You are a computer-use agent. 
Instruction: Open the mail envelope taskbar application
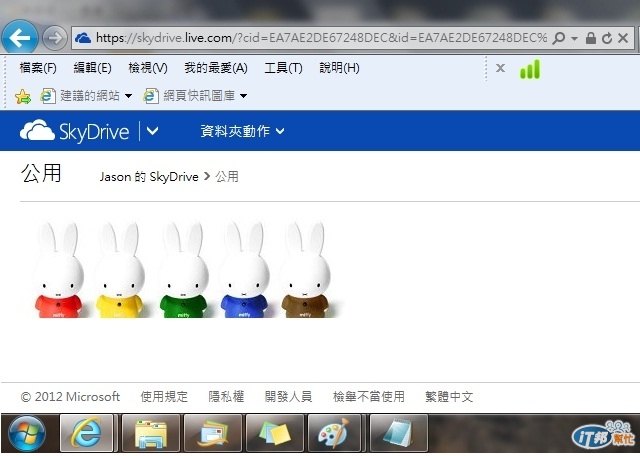pos(213,434)
